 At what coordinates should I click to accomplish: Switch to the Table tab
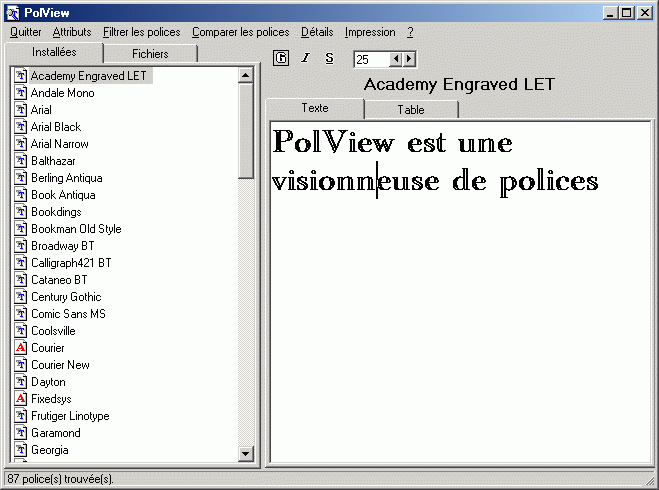point(411,110)
